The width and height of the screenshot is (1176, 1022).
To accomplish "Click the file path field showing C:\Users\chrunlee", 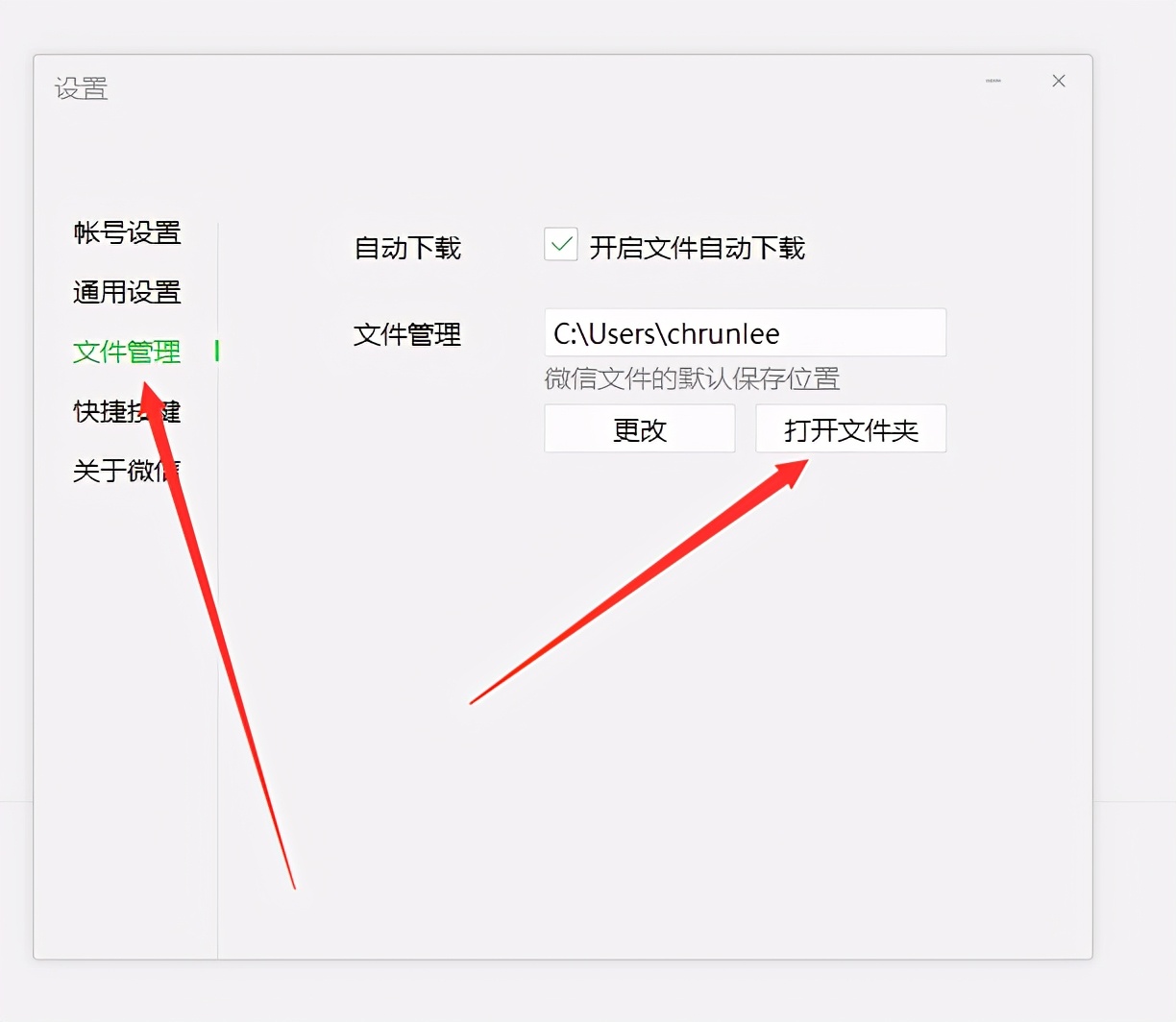I will pyautogui.click(x=745, y=332).
